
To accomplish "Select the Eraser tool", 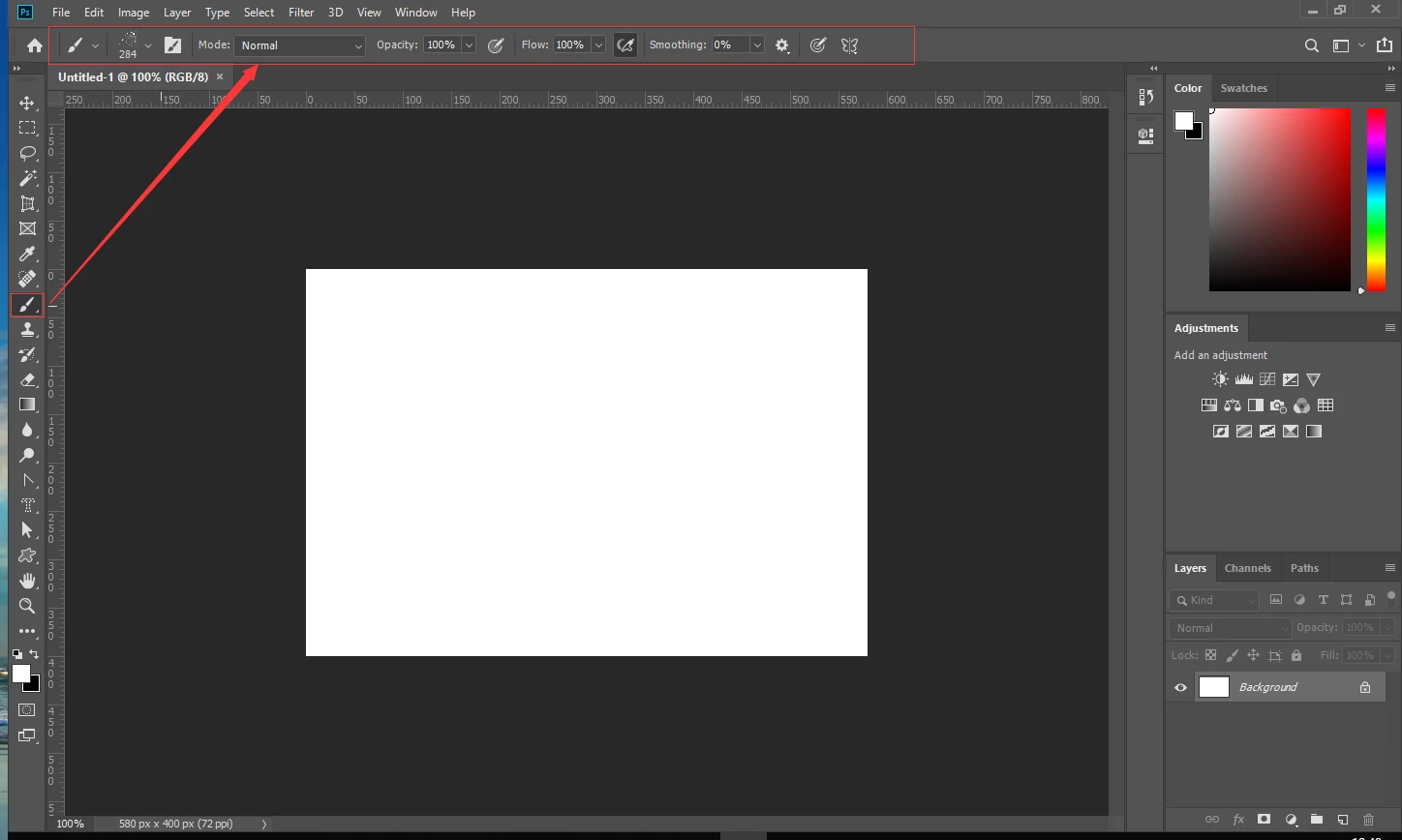I will (x=27, y=379).
